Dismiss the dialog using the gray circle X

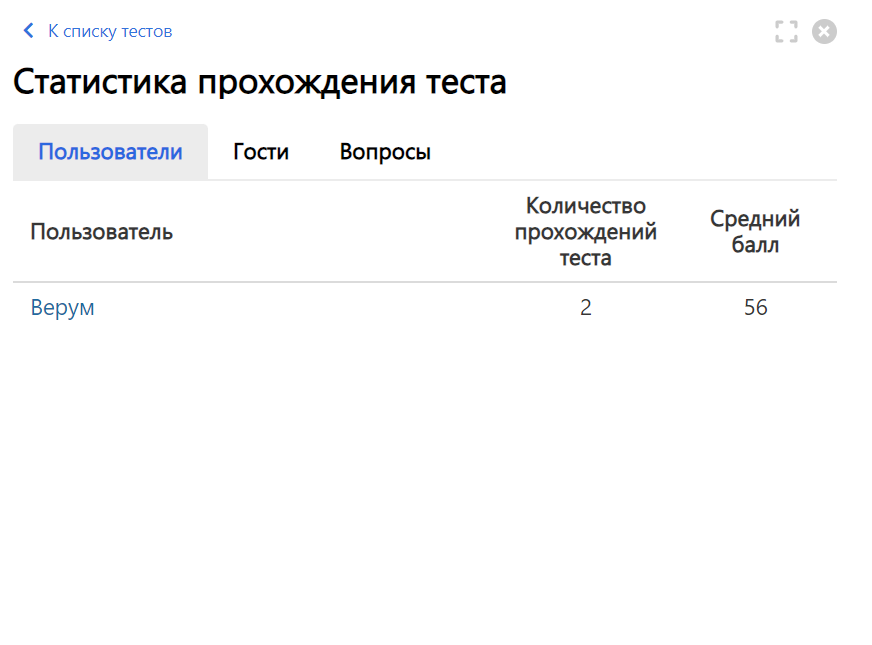pyautogui.click(x=824, y=32)
